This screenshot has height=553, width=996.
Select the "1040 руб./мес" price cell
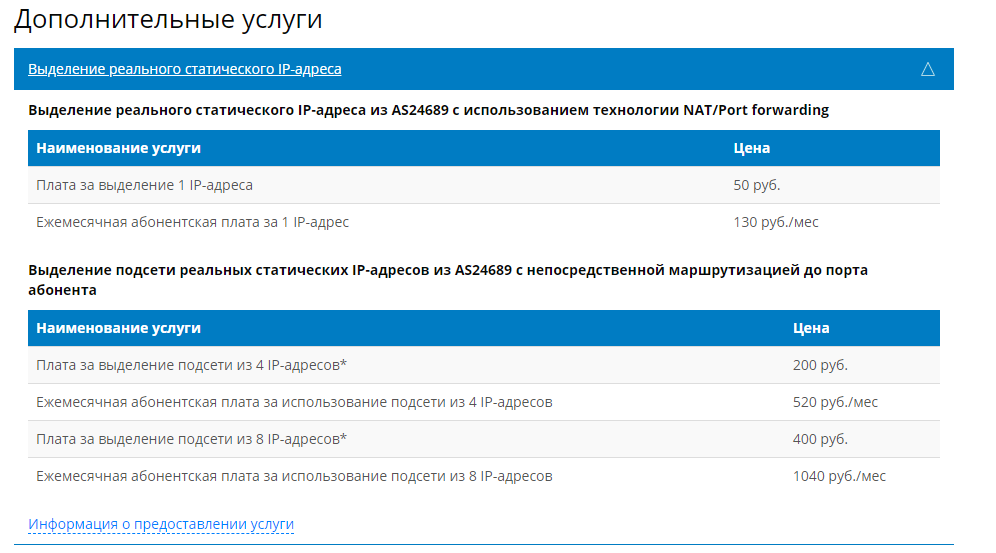point(839,476)
